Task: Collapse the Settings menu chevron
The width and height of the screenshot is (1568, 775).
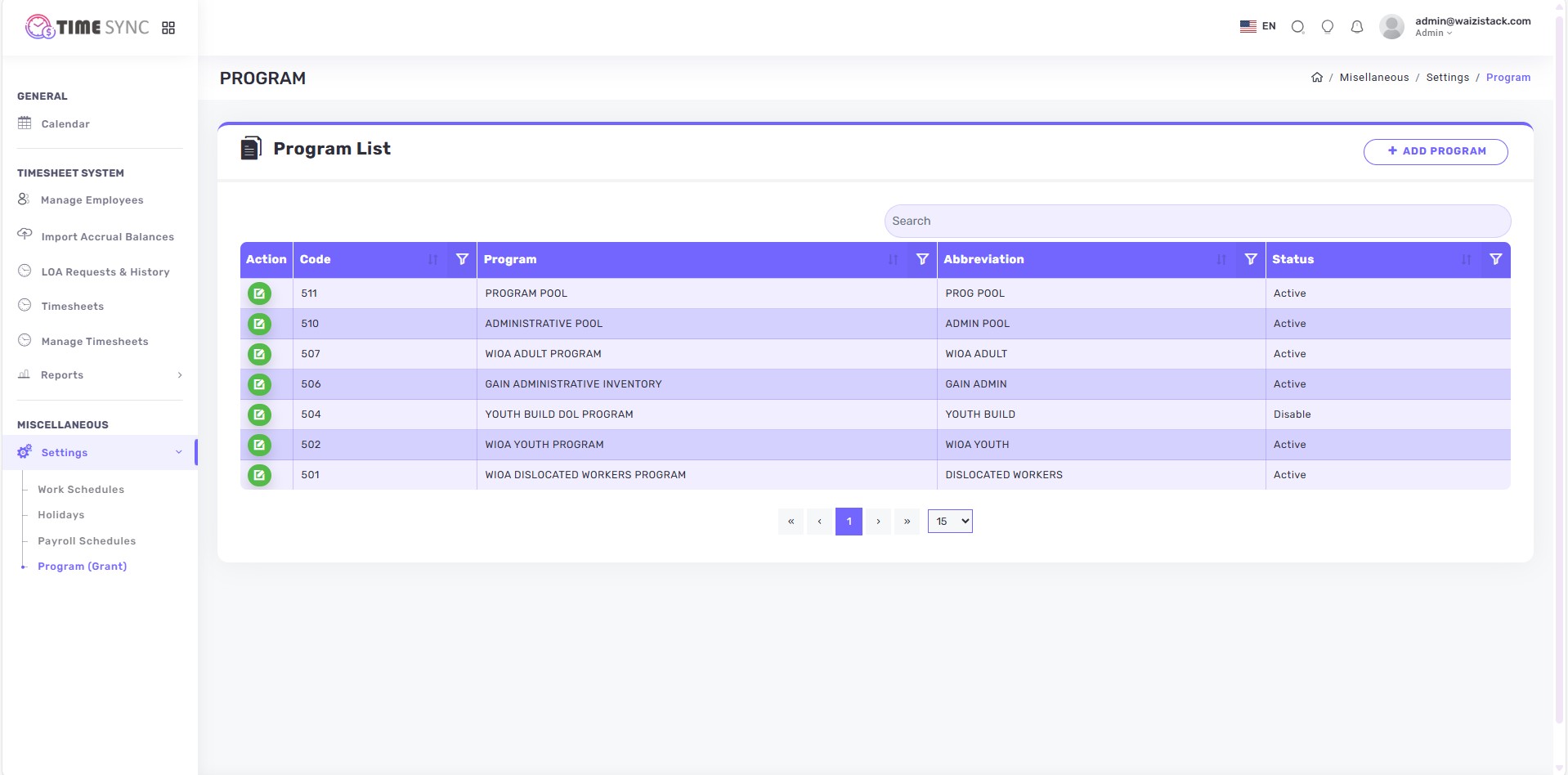Action: click(x=179, y=452)
